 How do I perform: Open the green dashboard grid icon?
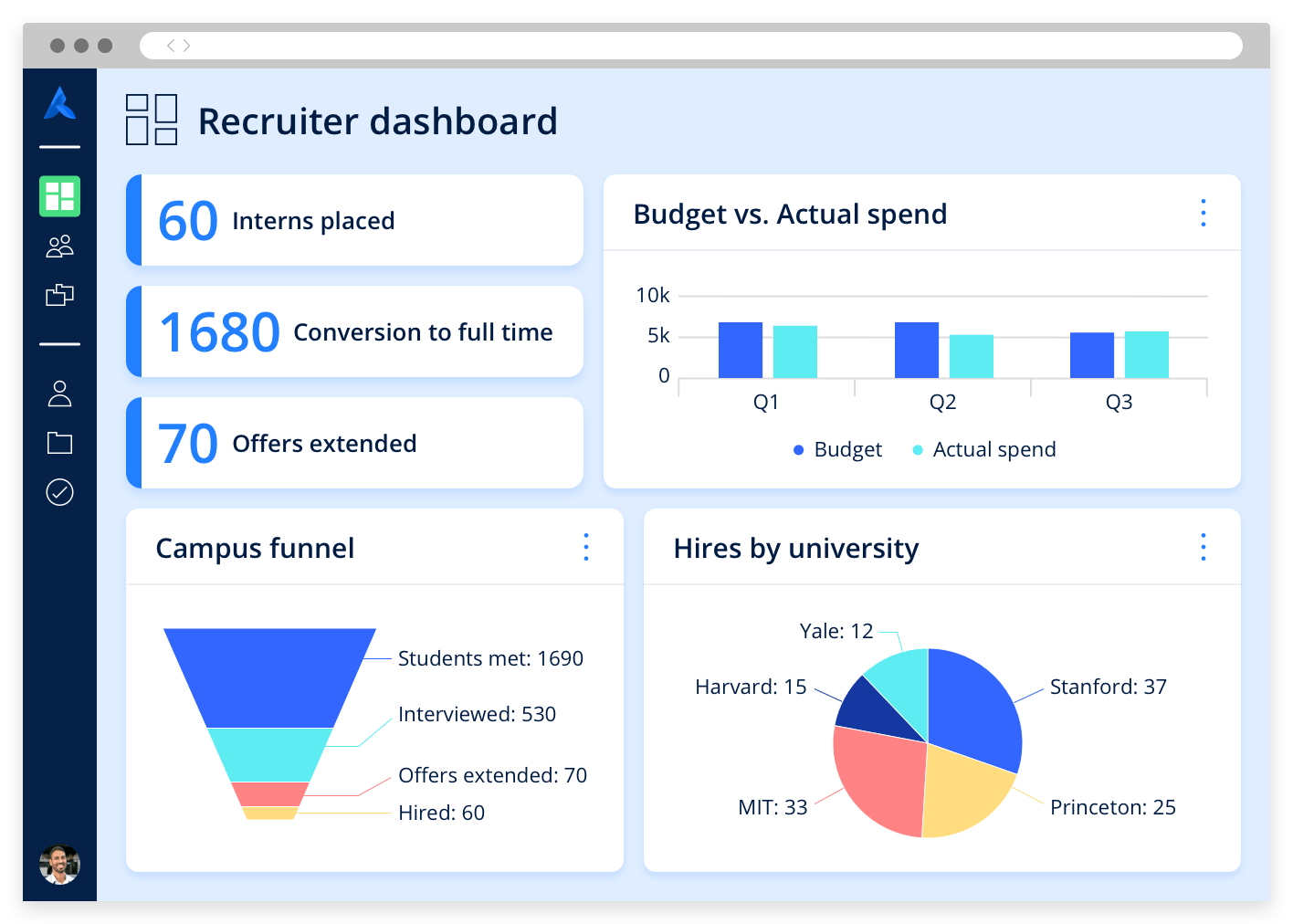[59, 196]
